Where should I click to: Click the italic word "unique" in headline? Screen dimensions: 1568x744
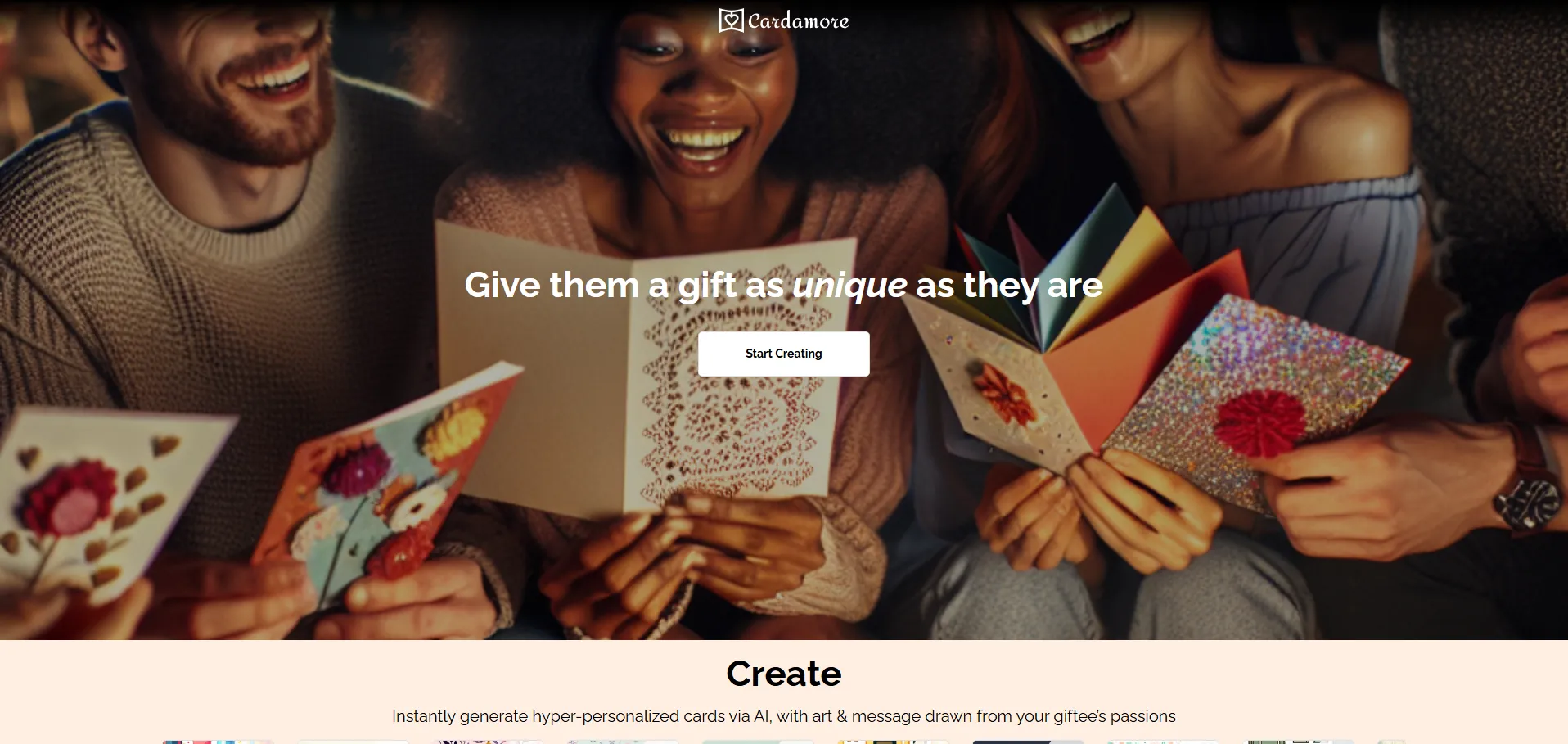pos(849,286)
